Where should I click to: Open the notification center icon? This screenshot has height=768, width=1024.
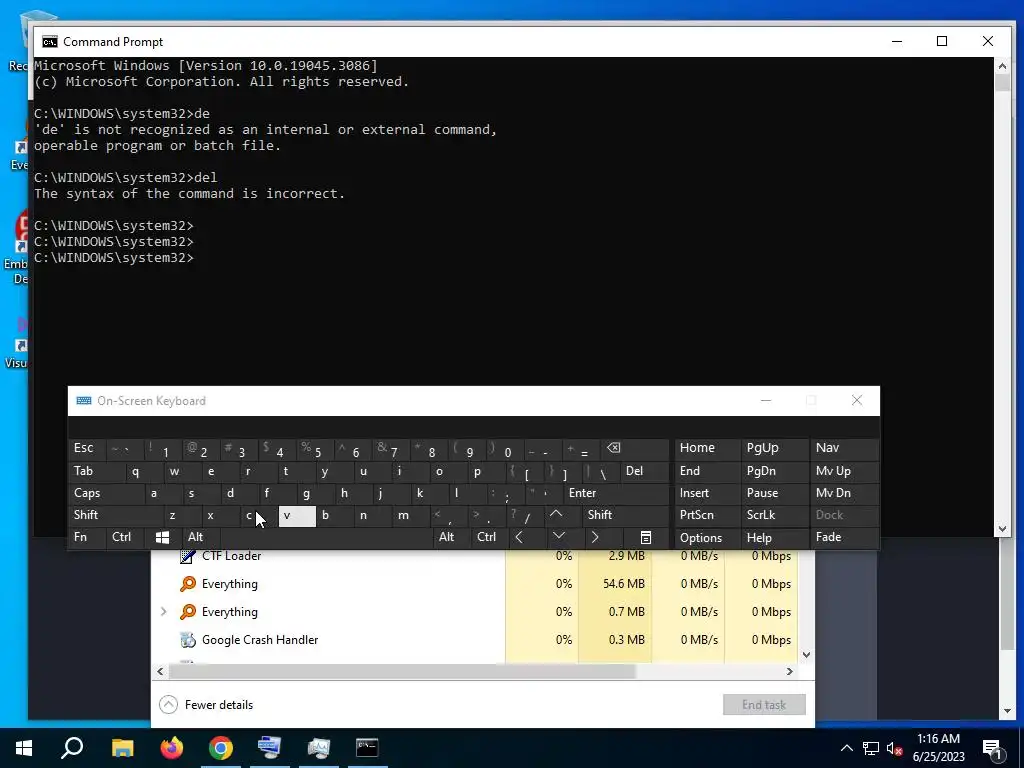tap(993, 748)
